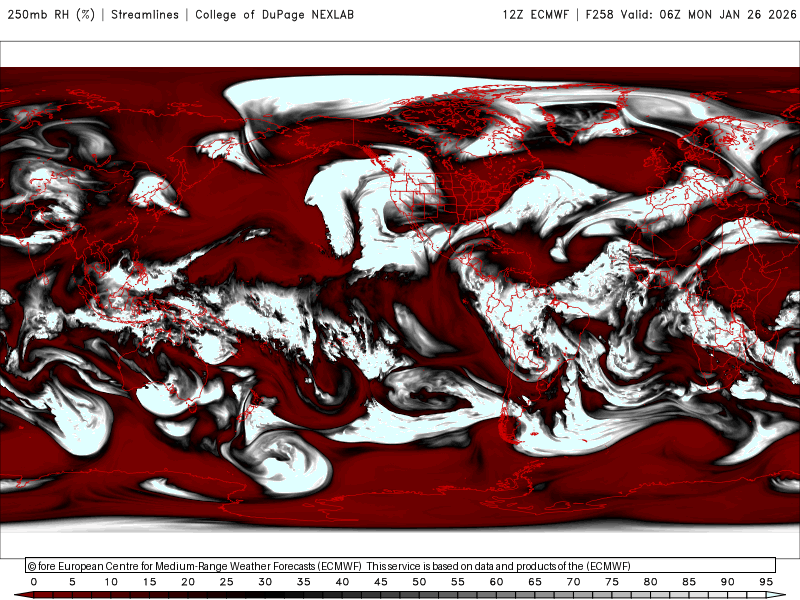Click the '75' color scale label
This screenshot has width=800, height=600.
tap(612, 582)
